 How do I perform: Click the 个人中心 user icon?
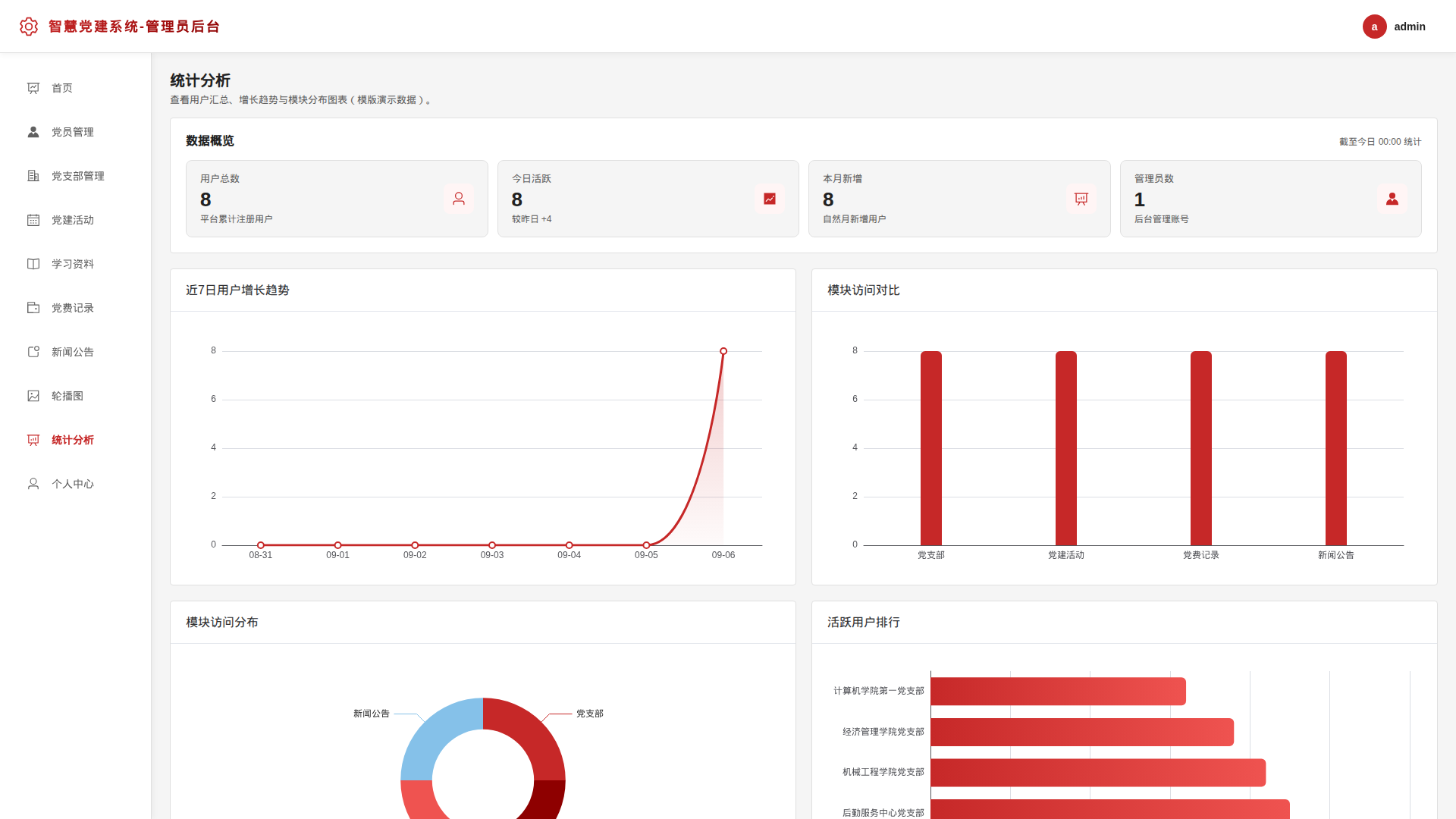(x=33, y=484)
